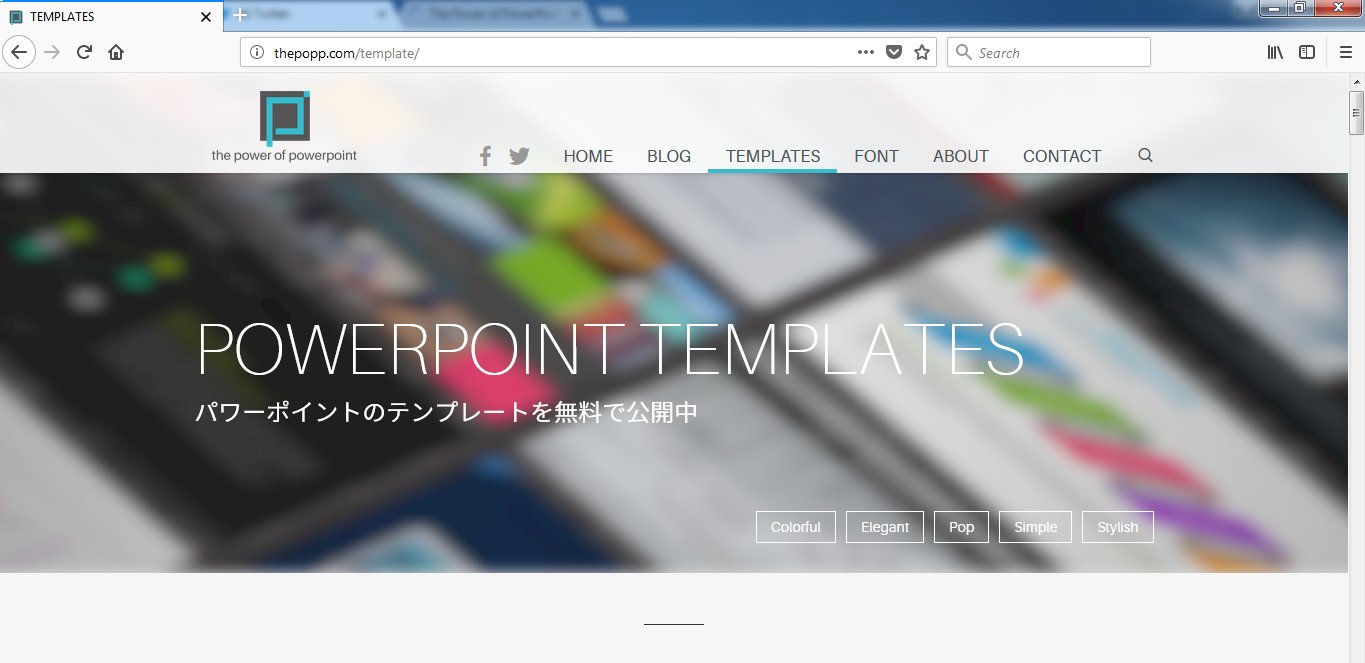Show sidebars icon in toolbar
This screenshot has height=663, width=1365.
[1307, 52]
